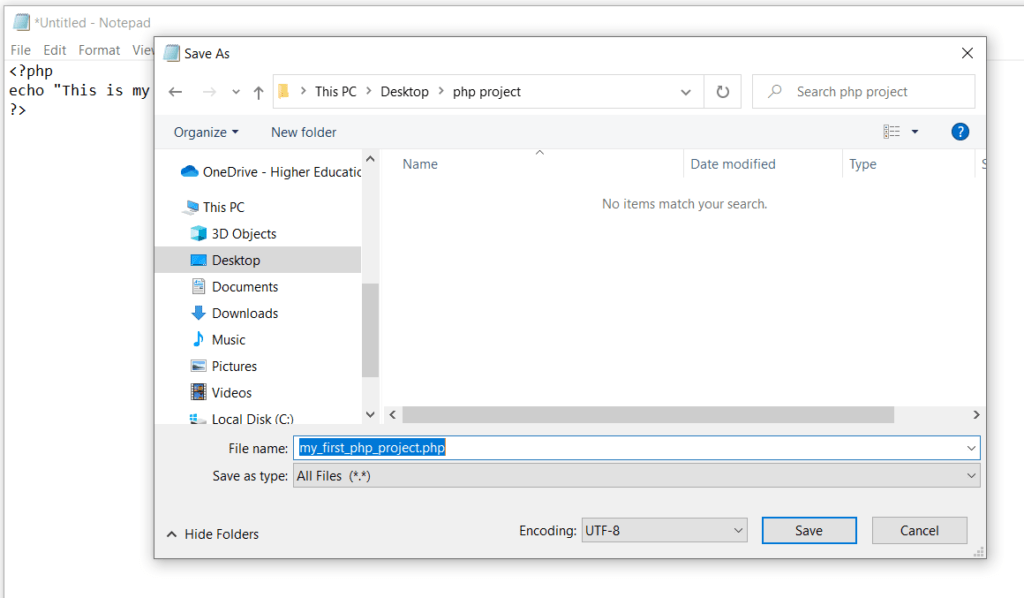Open the Encoding dropdown
1024x598 pixels.
point(666,530)
